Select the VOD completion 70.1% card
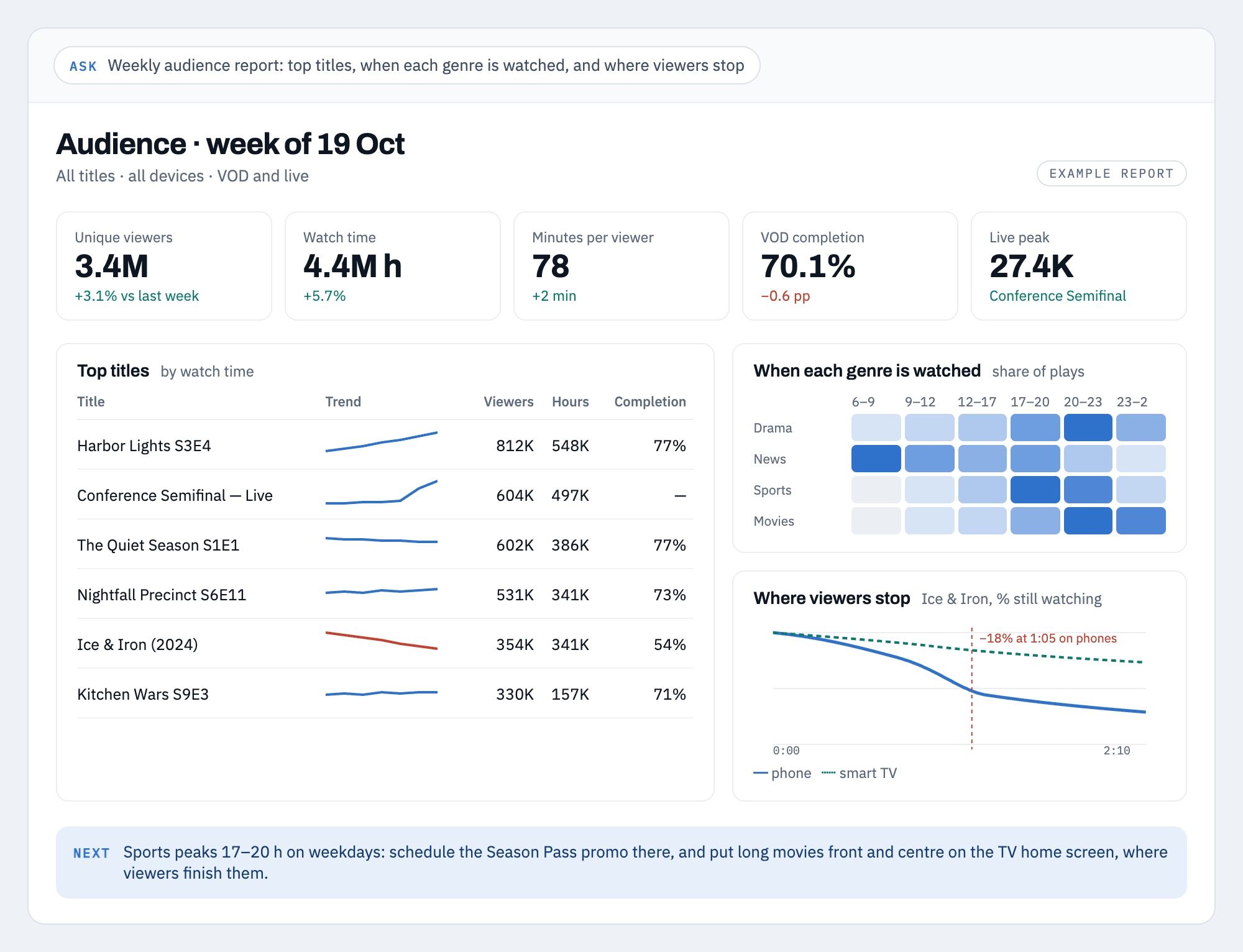Image resolution: width=1243 pixels, height=952 pixels. [850, 266]
